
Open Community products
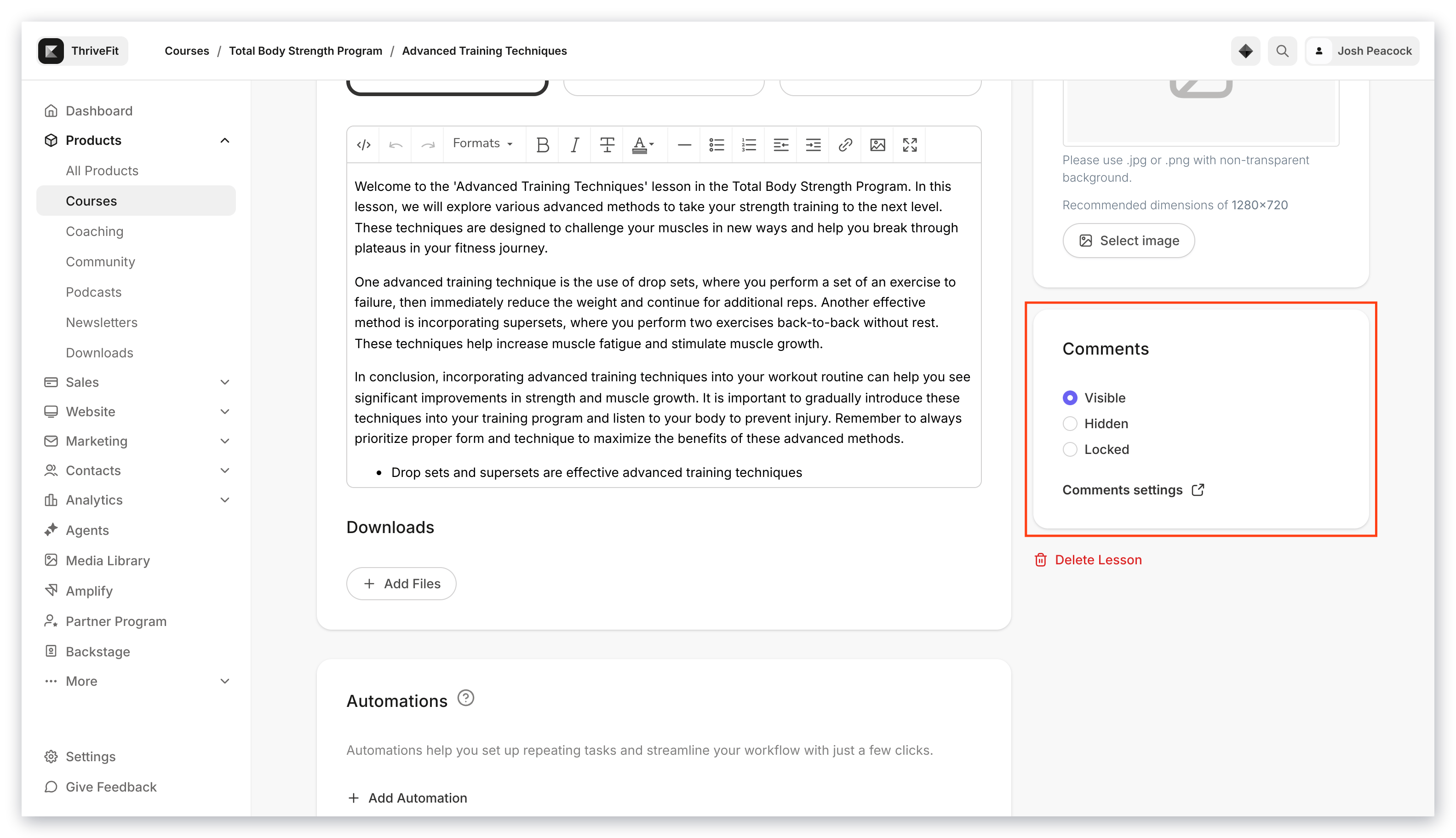click(x=136, y=261)
